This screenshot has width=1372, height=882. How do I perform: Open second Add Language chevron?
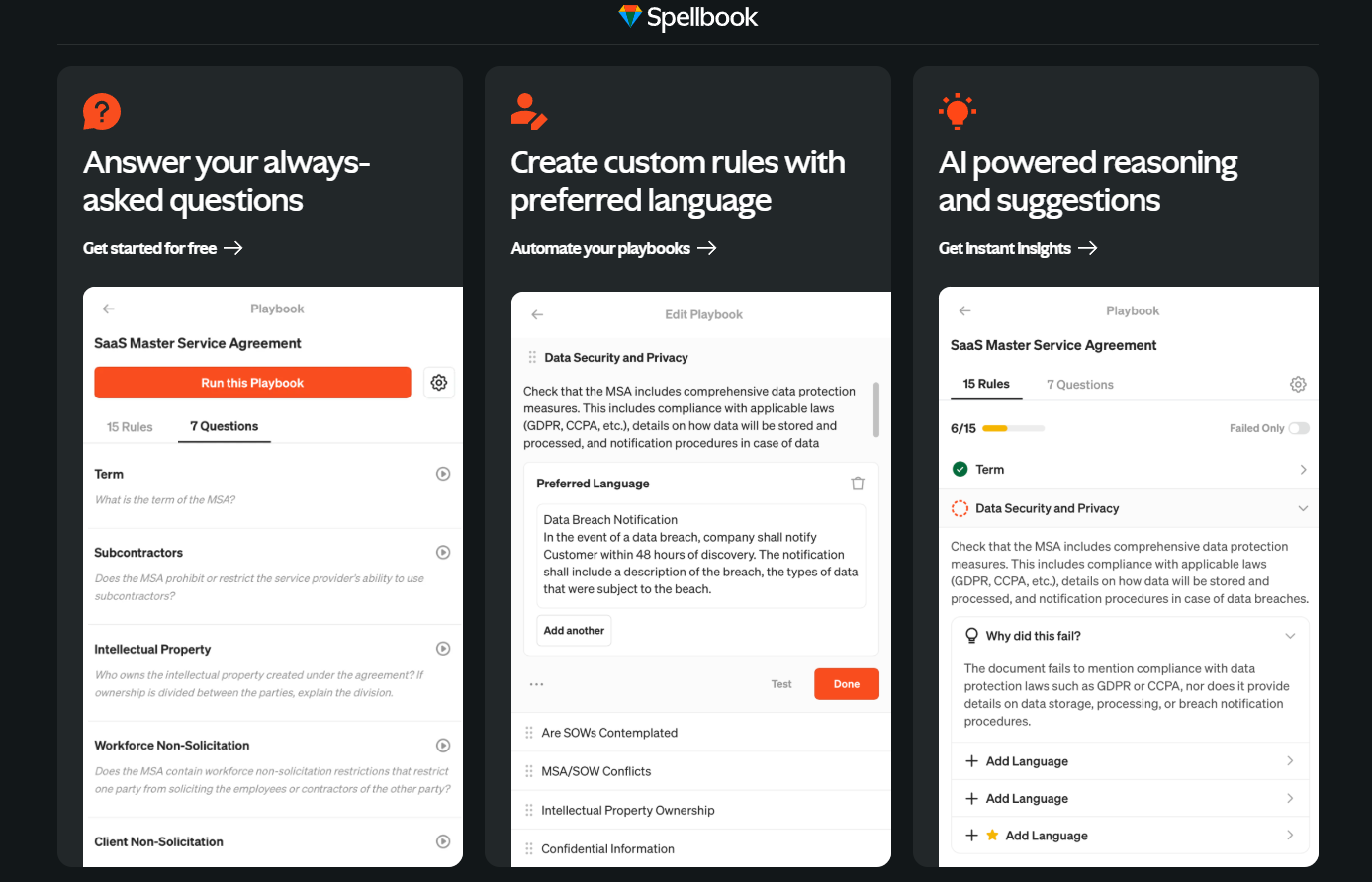pyautogui.click(x=1290, y=798)
